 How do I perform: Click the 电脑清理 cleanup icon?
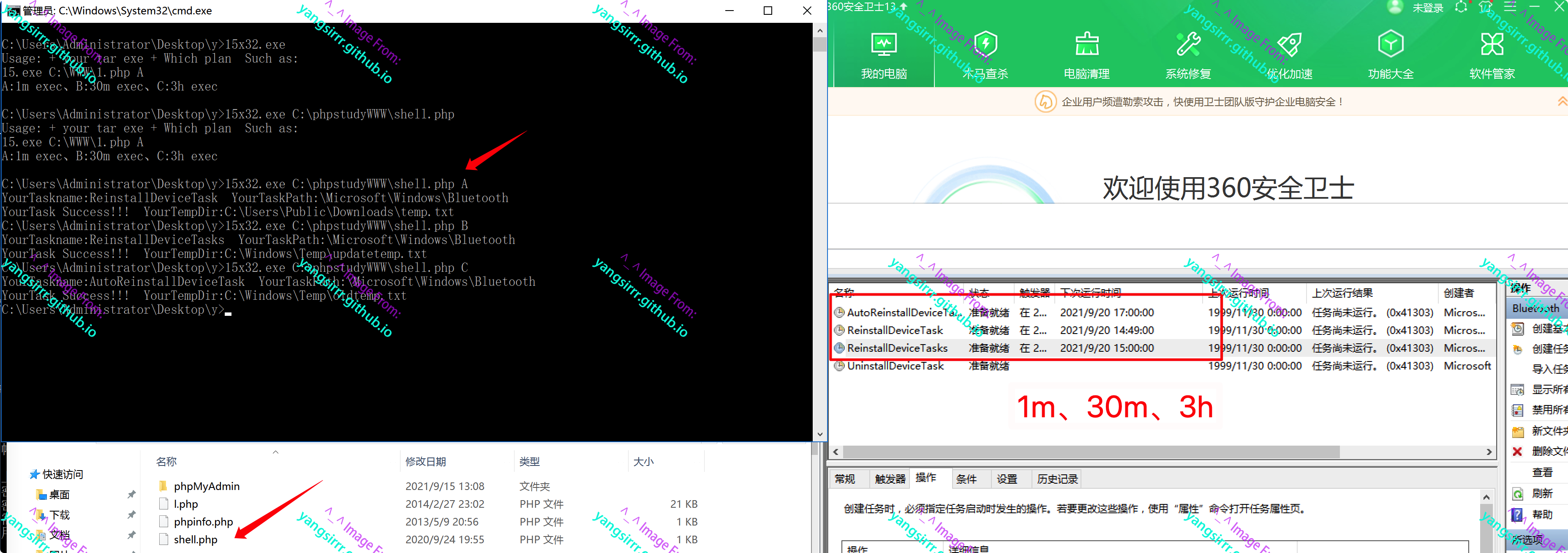pyautogui.click(x=1086, y=55)
